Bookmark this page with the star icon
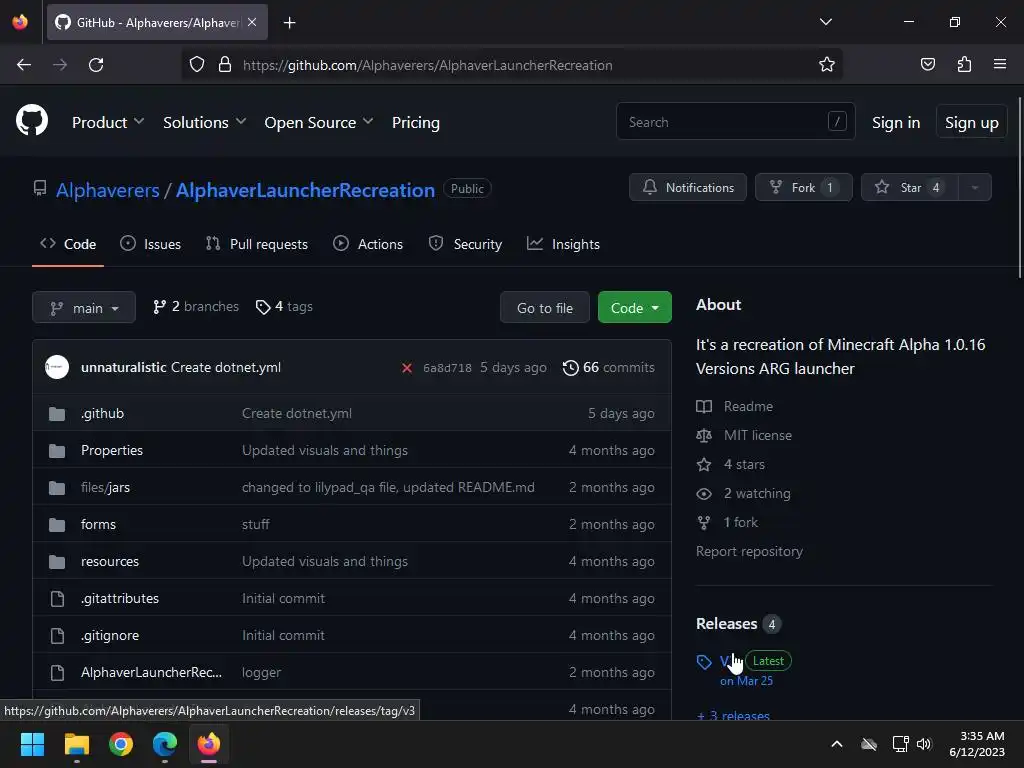This screenshot has height=768, width=1024. (x=827, y=65)
